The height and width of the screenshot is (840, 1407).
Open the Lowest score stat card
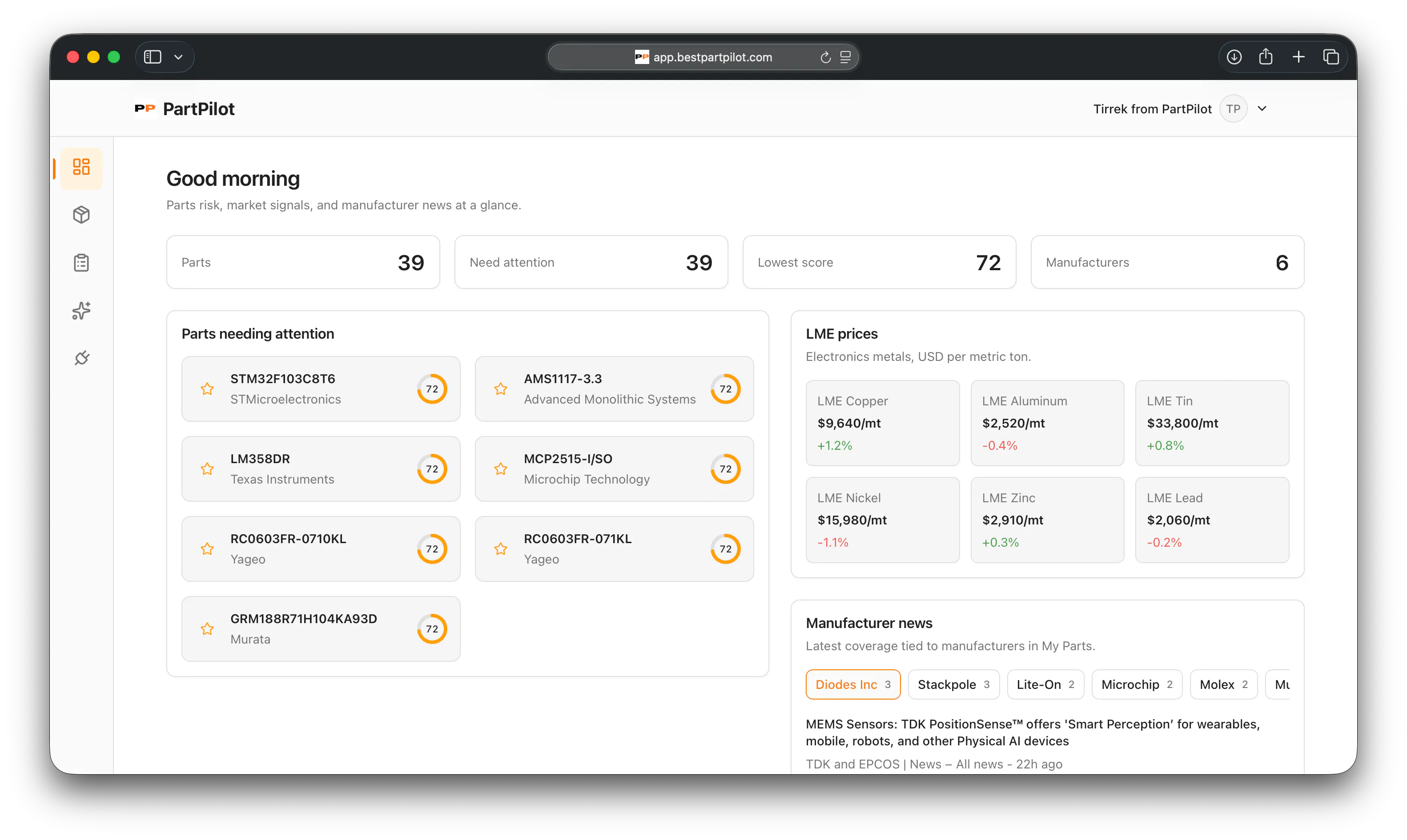tap(879, 262)
